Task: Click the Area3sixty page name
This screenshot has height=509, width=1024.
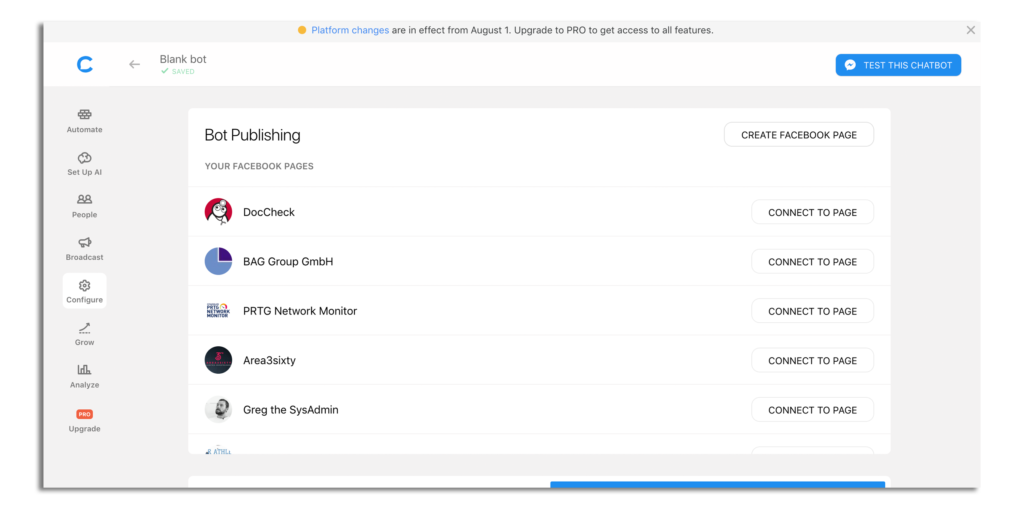Action: [x=269, y=361]
